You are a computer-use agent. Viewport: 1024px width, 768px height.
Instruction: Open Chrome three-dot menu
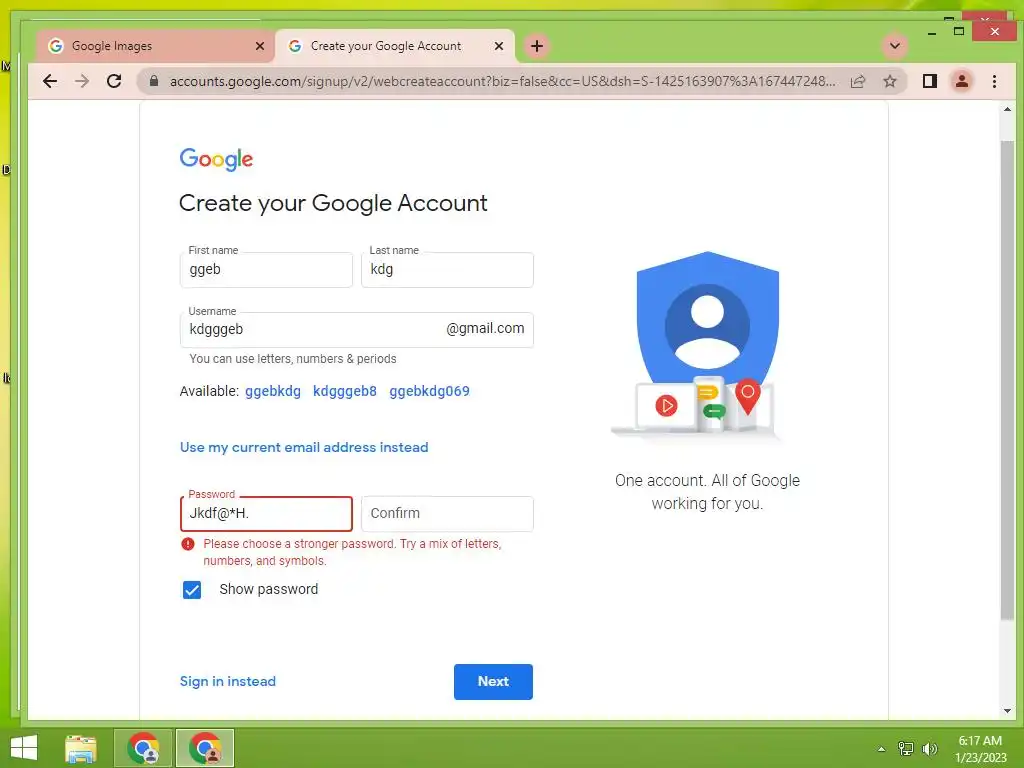pos(994,81)
